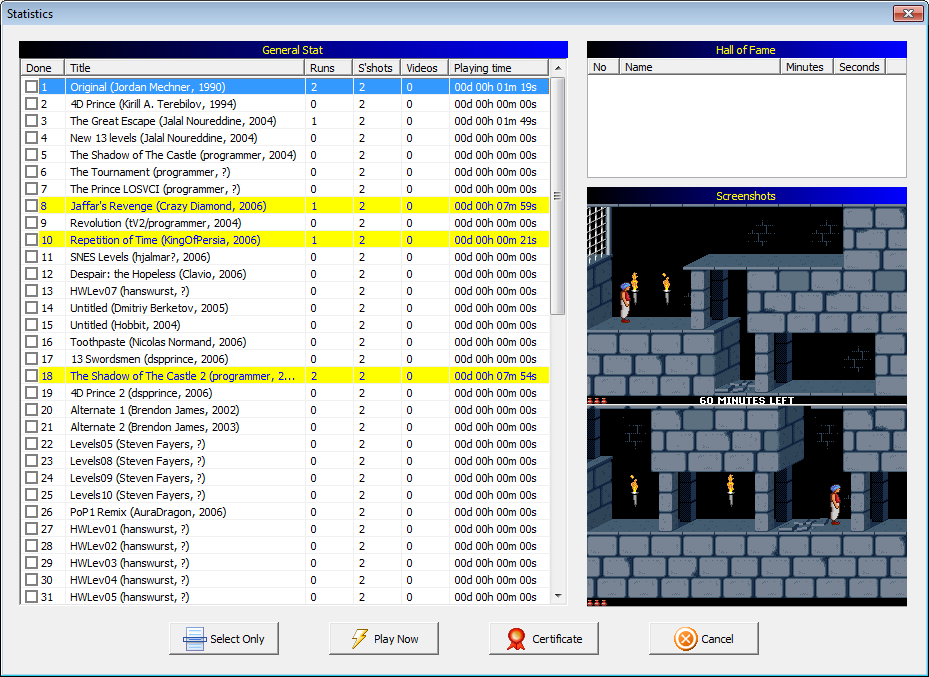Image resolution: width=929 pixels, height=677 pixels.
Task: Click the orange X Cancel icon
Action: pos(685,639)
